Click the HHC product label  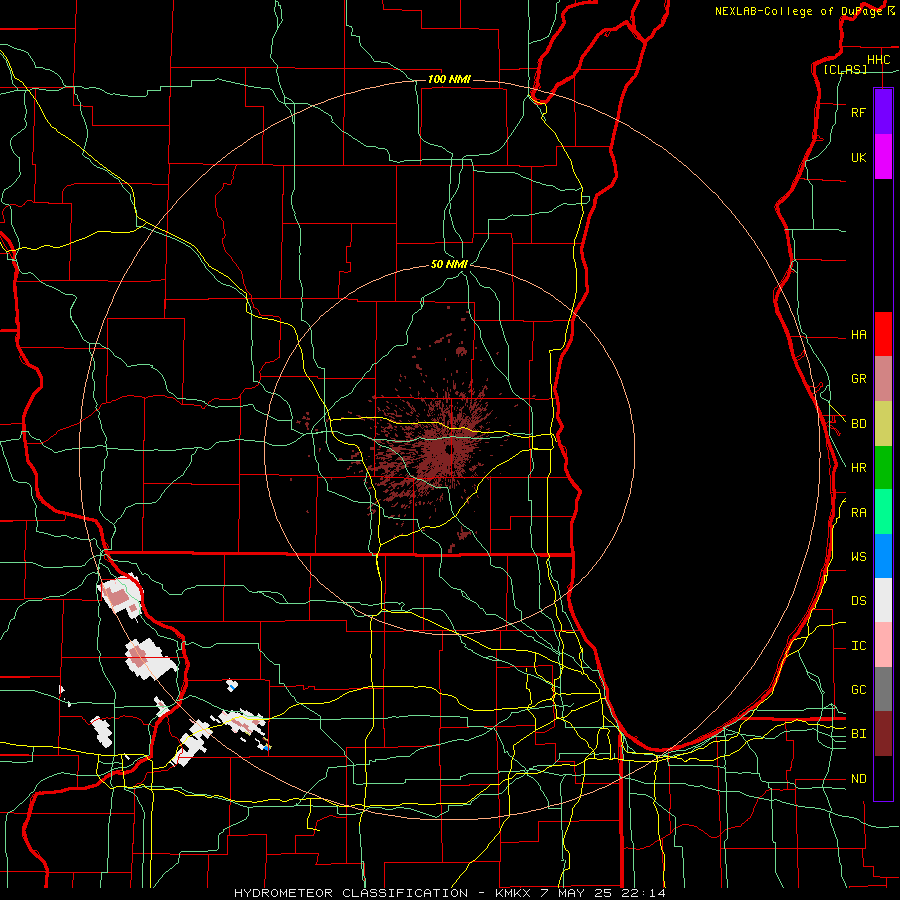pos(878,60)
